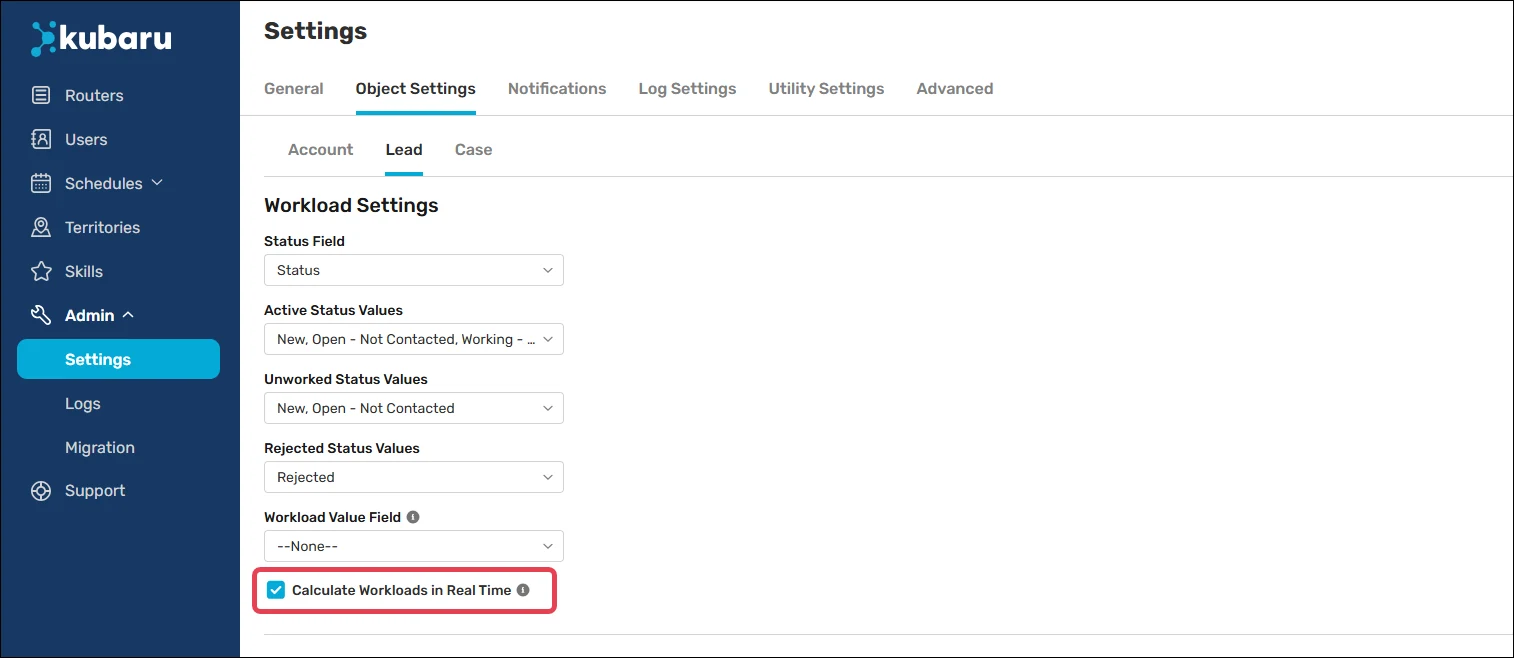Click the kubaru logo
Viewport: 1514px width, 658px height.
101,39
